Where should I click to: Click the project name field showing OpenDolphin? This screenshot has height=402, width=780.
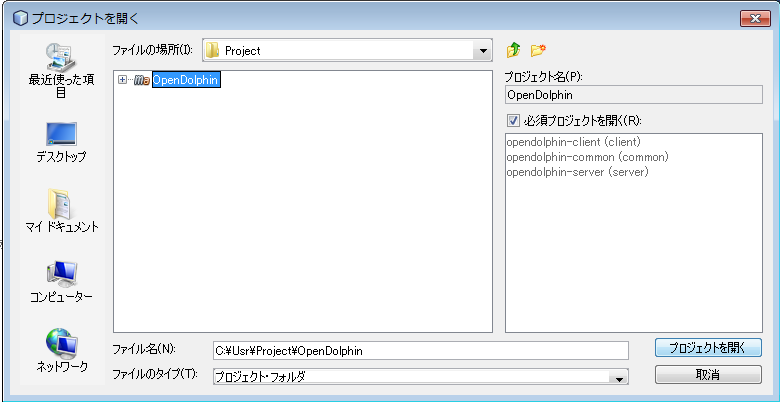(634, 95)
